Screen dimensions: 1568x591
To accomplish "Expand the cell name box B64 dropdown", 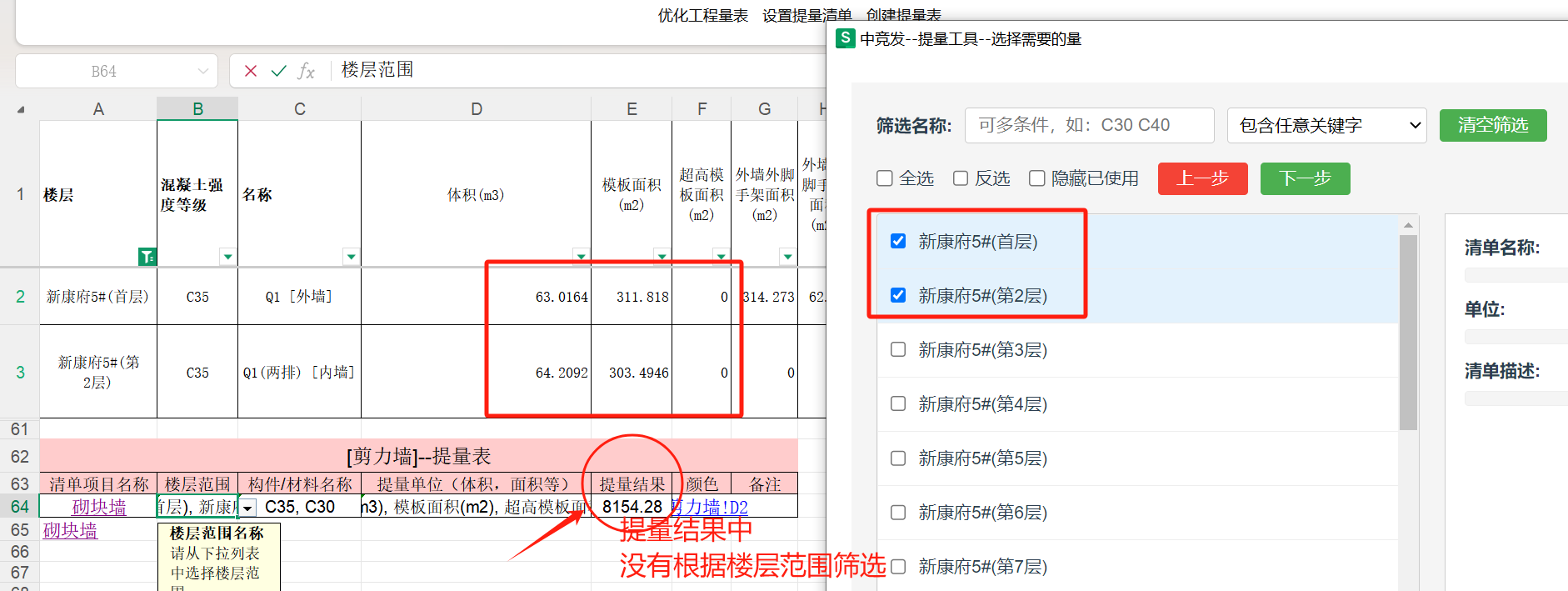I will point(203,71).
